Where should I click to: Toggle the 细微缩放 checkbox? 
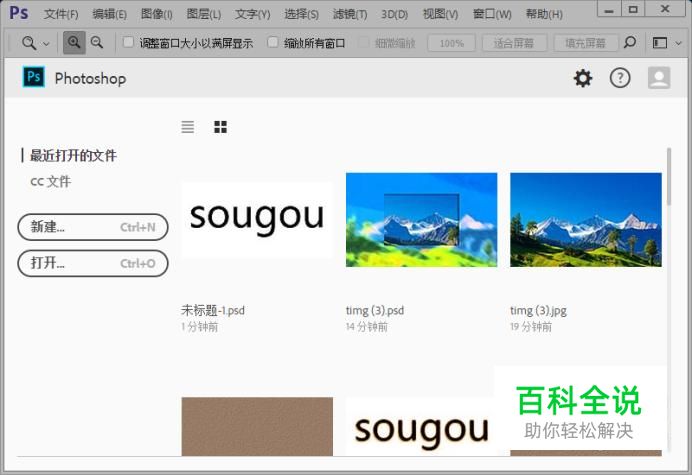coord(364,42)
